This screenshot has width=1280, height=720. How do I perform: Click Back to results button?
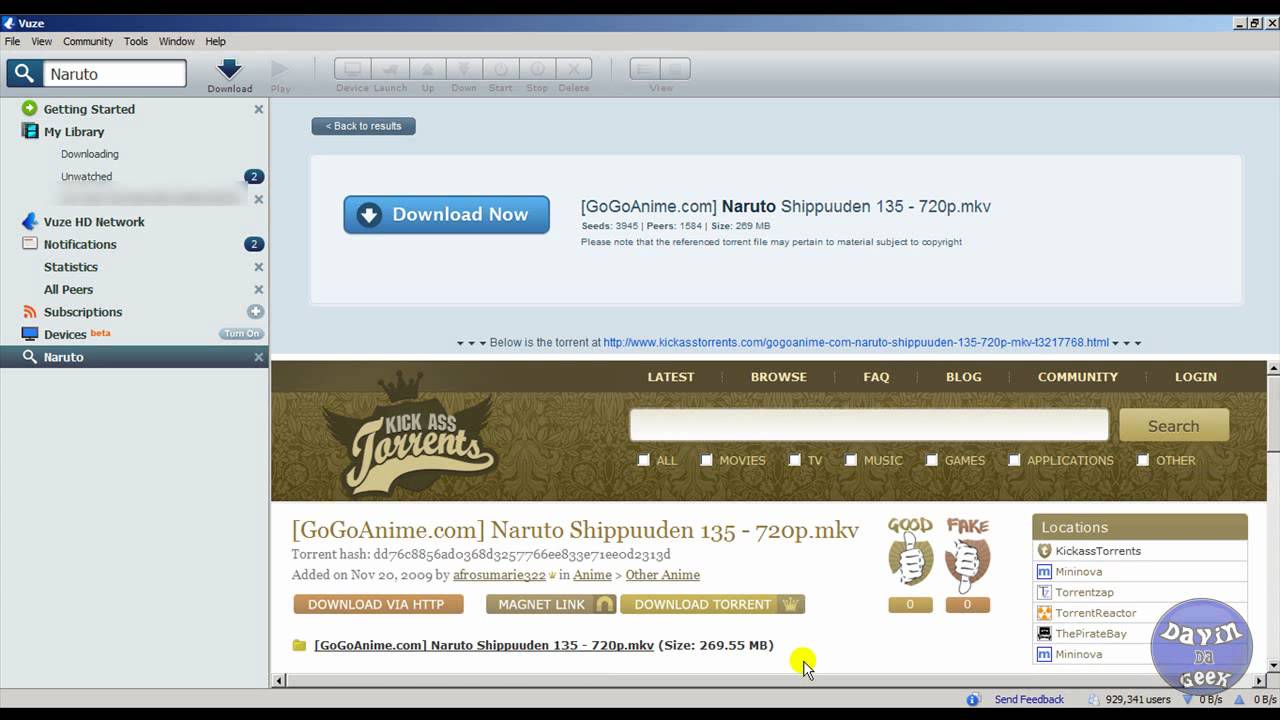(x=363, y=126)
